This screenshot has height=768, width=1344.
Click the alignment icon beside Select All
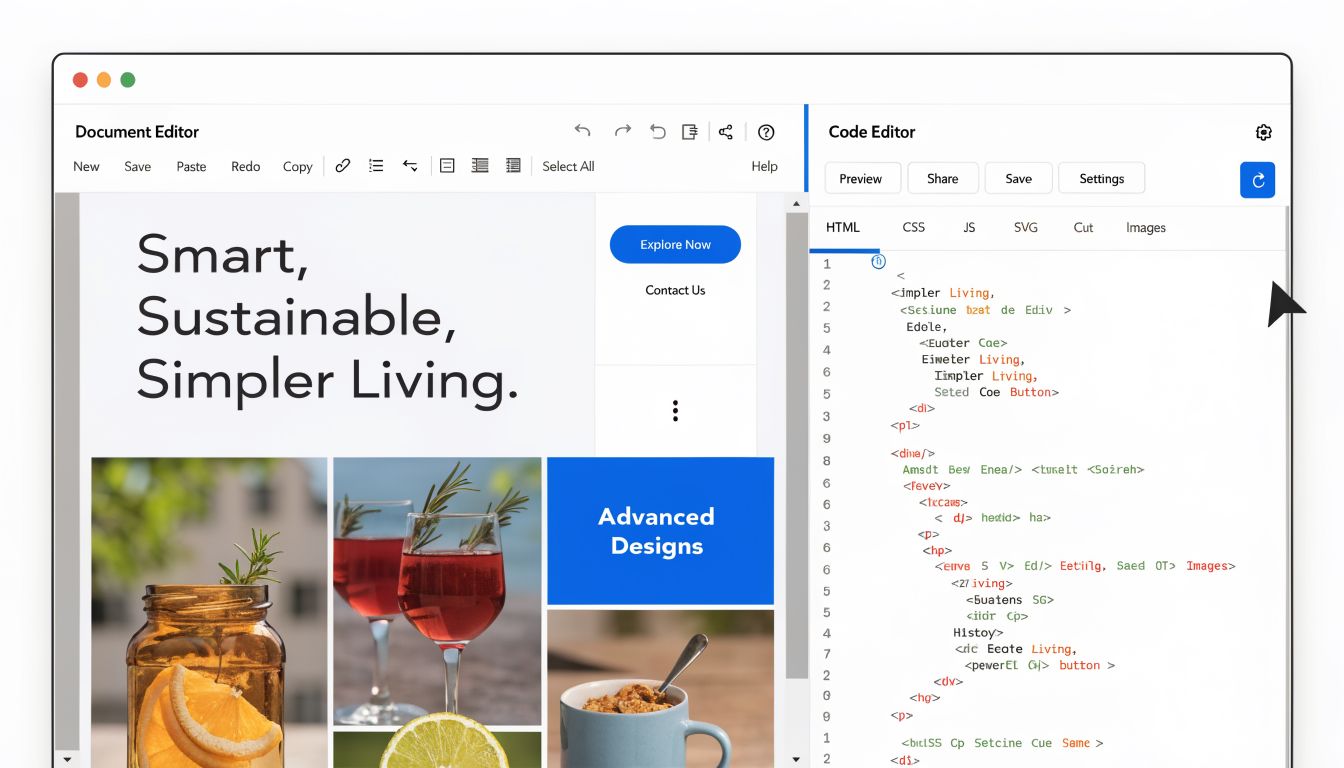pyautogui.click(x=513, y=166)
